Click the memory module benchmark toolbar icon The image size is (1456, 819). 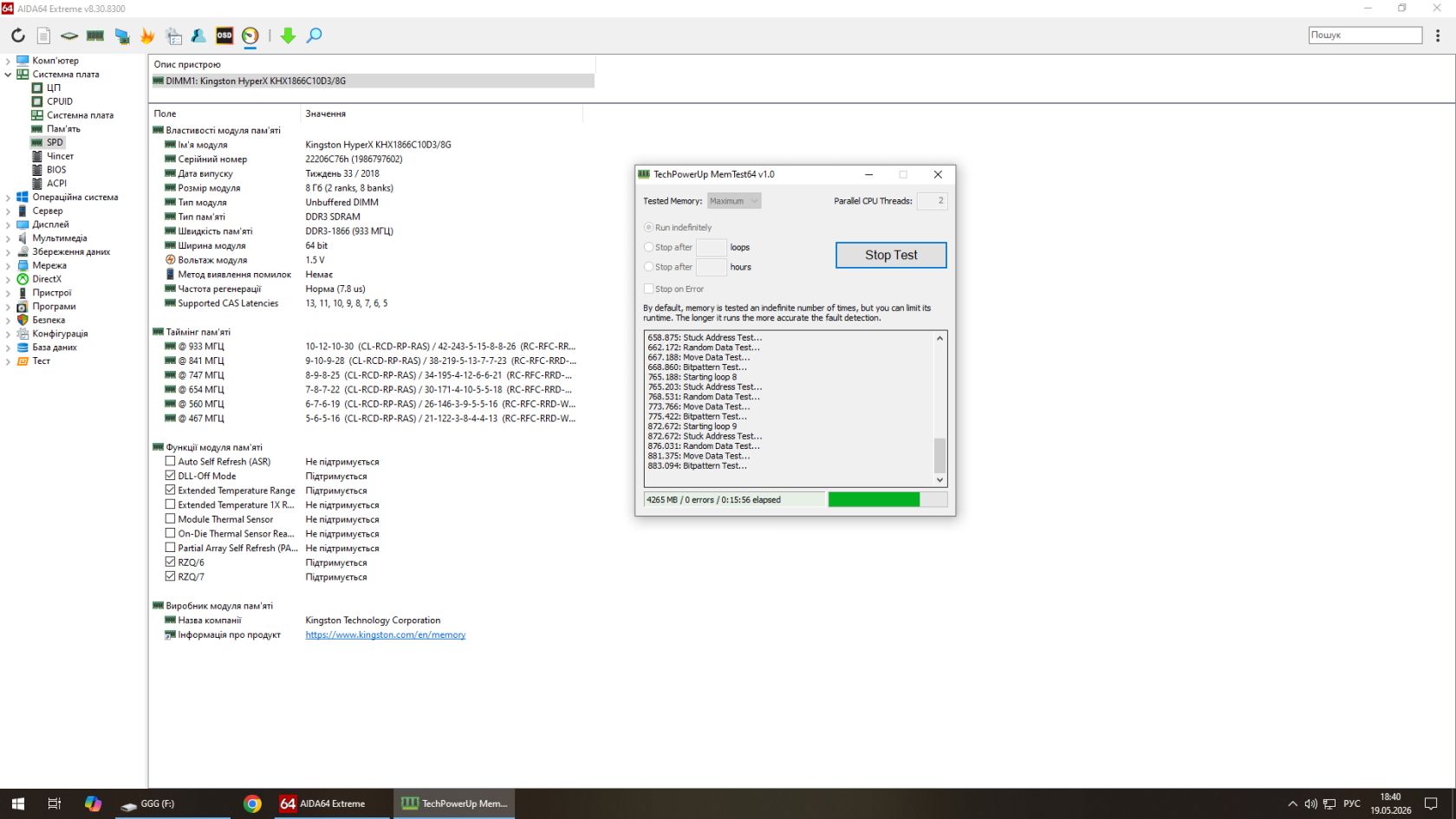click(95, 36)
